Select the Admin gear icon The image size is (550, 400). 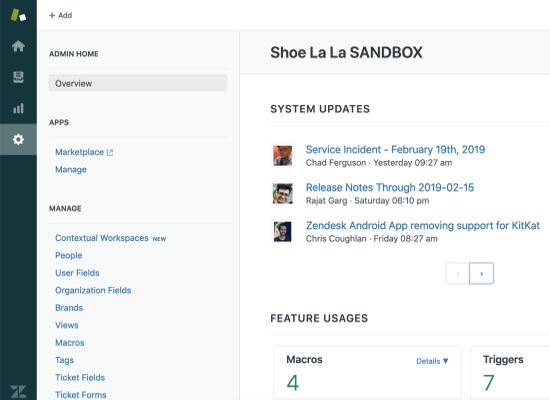coord(18,139)
